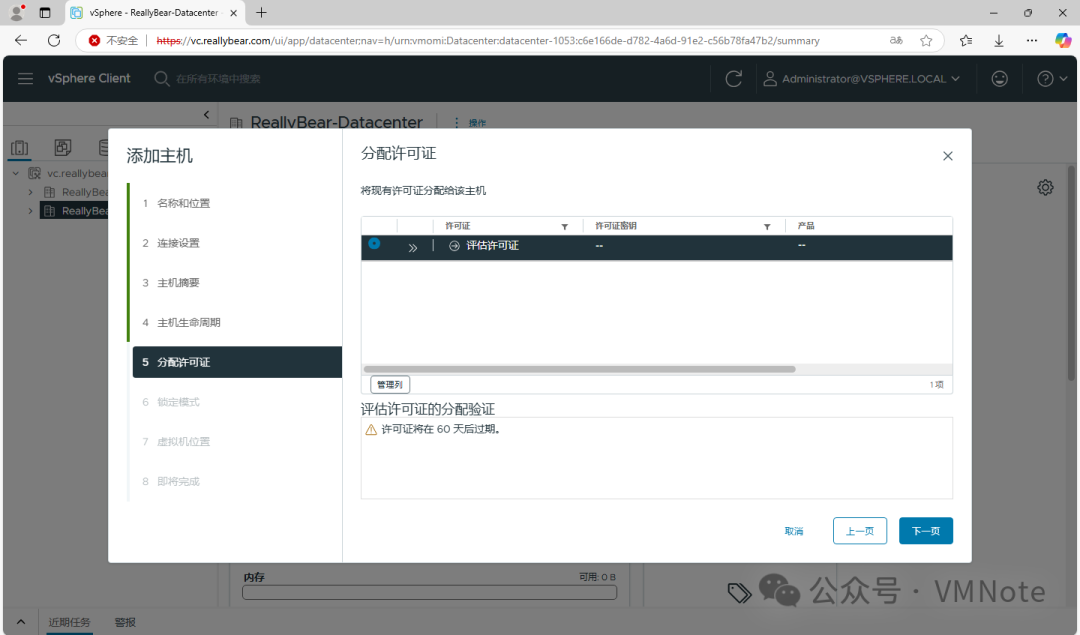Click the global search field
The width and height of the screenshot is (1080, 635).
point(218,79)
